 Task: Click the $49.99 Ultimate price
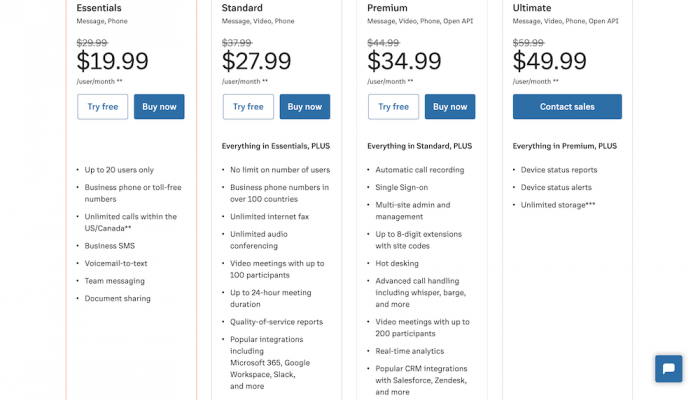[548, 61]
